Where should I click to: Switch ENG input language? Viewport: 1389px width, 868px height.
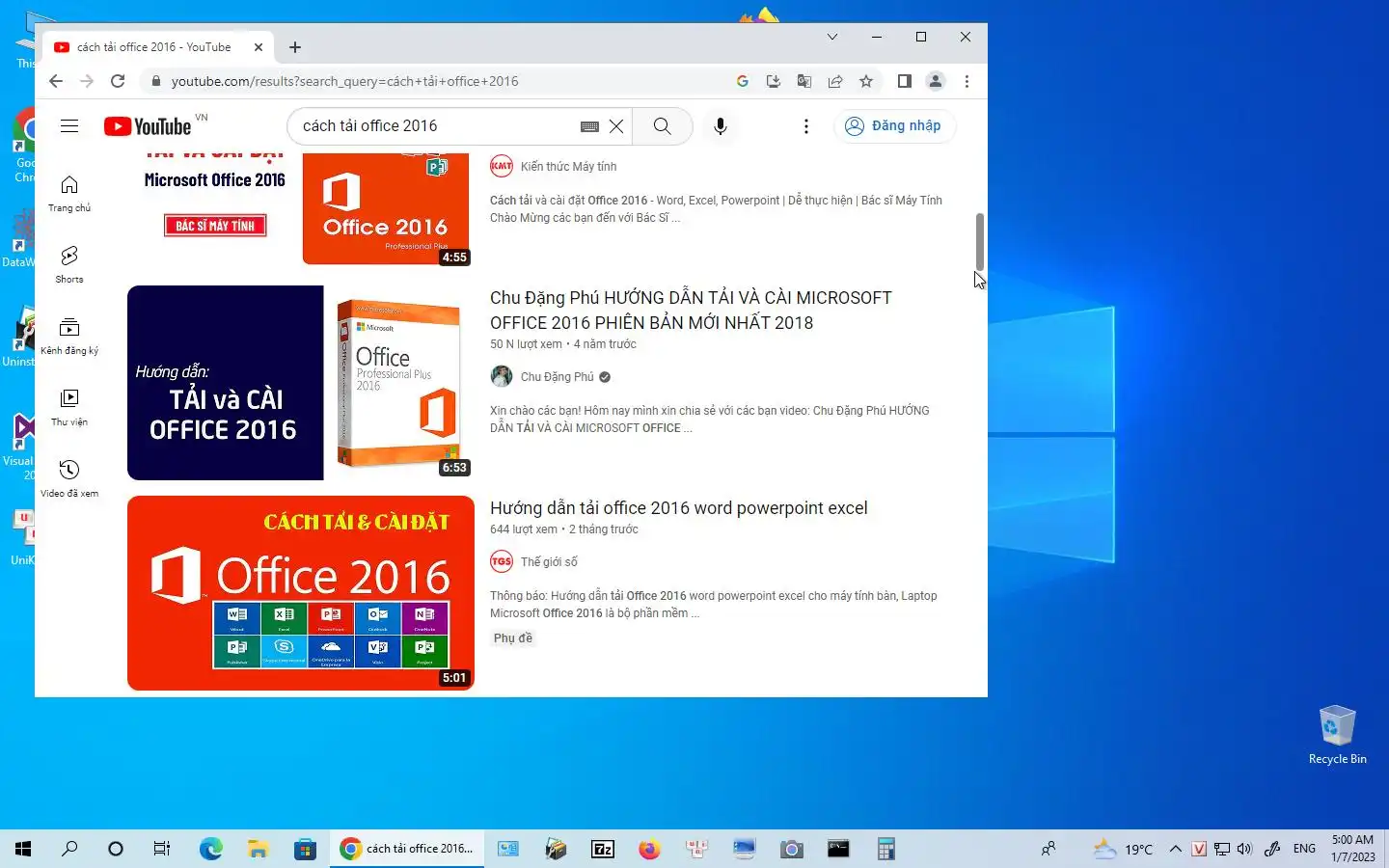pyautogui.click(x=1304, y=849)
